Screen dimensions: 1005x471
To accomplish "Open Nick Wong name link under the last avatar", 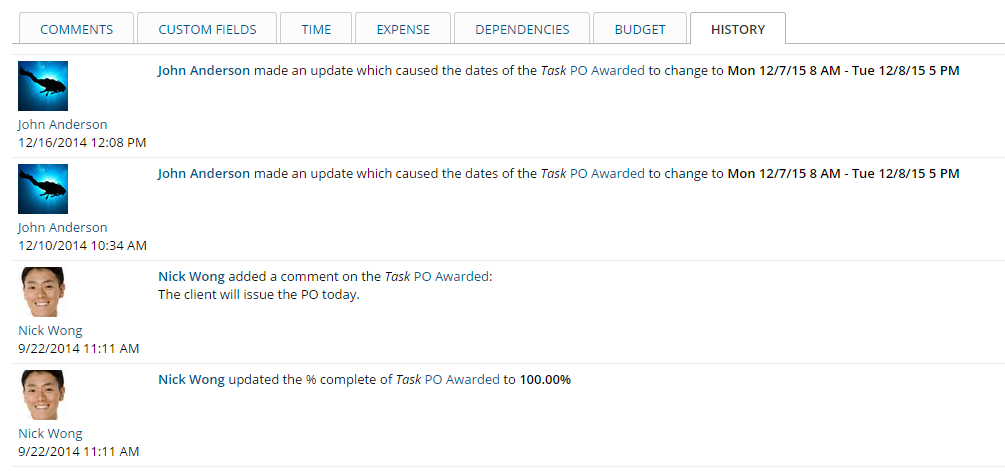I will 50,434.
